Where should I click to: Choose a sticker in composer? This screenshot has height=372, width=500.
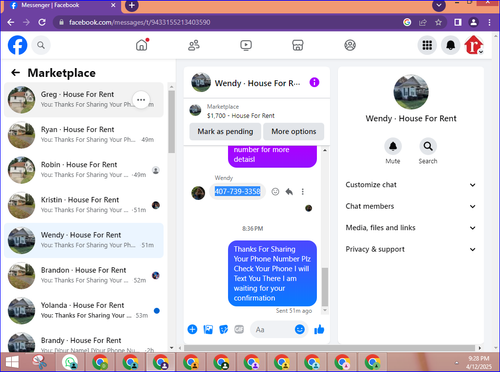click(223, 329)
